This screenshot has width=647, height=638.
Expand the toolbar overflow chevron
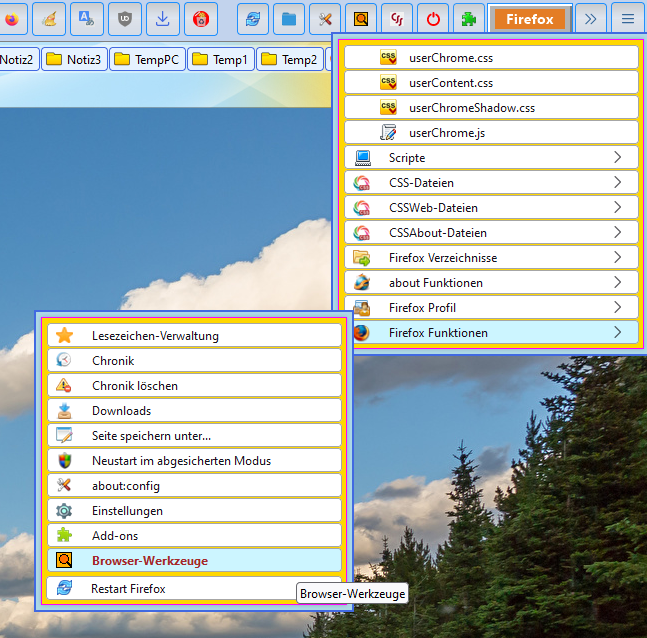point(590,19)
